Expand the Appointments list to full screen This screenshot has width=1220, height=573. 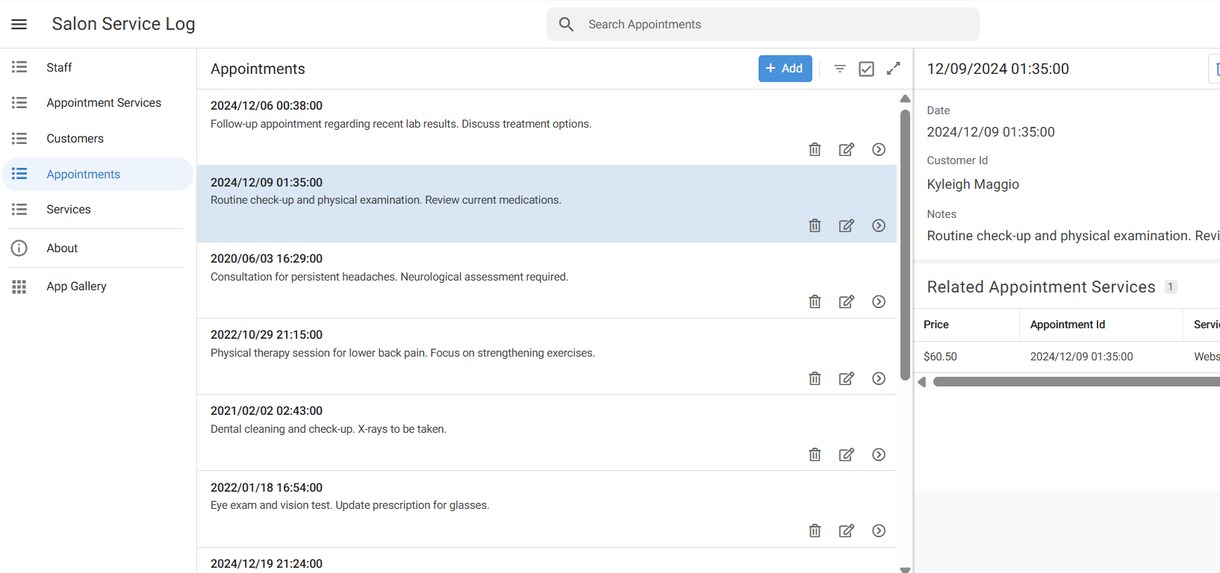point(894,68)
